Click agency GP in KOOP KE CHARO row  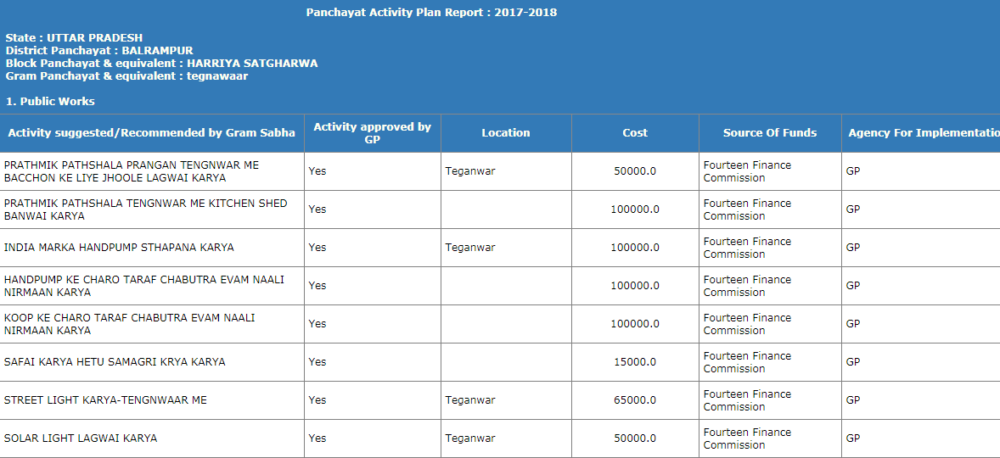pos(853,324)
